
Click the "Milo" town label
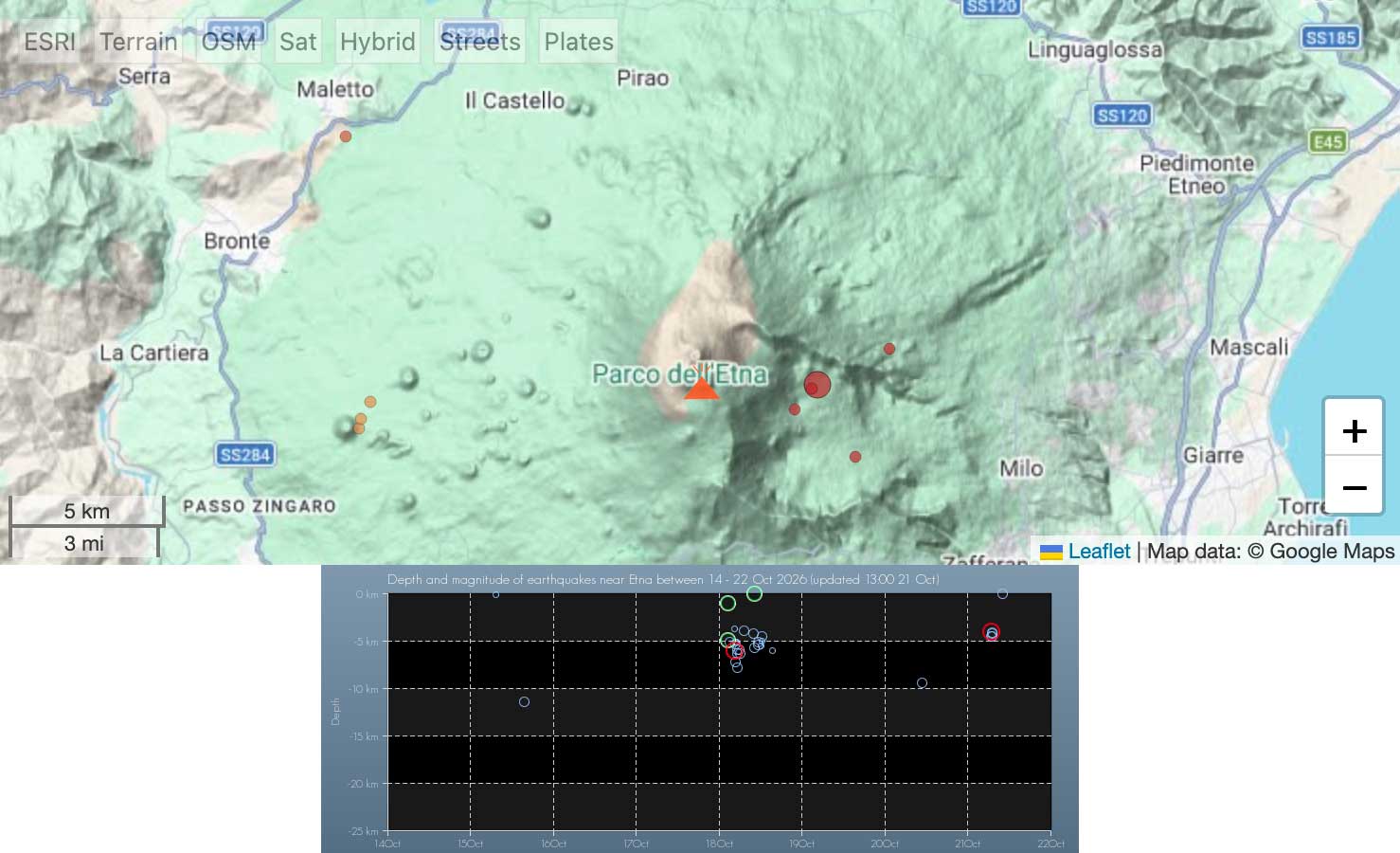click(x=1021, y=468)
